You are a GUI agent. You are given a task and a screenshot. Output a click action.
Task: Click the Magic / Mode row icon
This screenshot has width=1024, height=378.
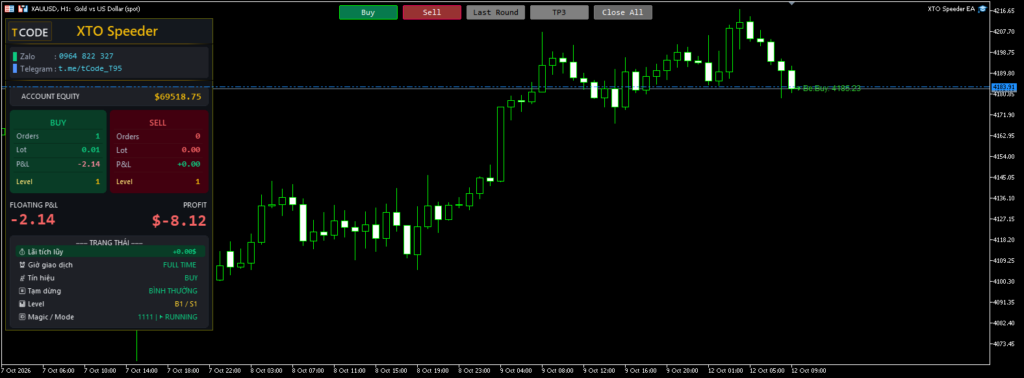pos(22,317)
